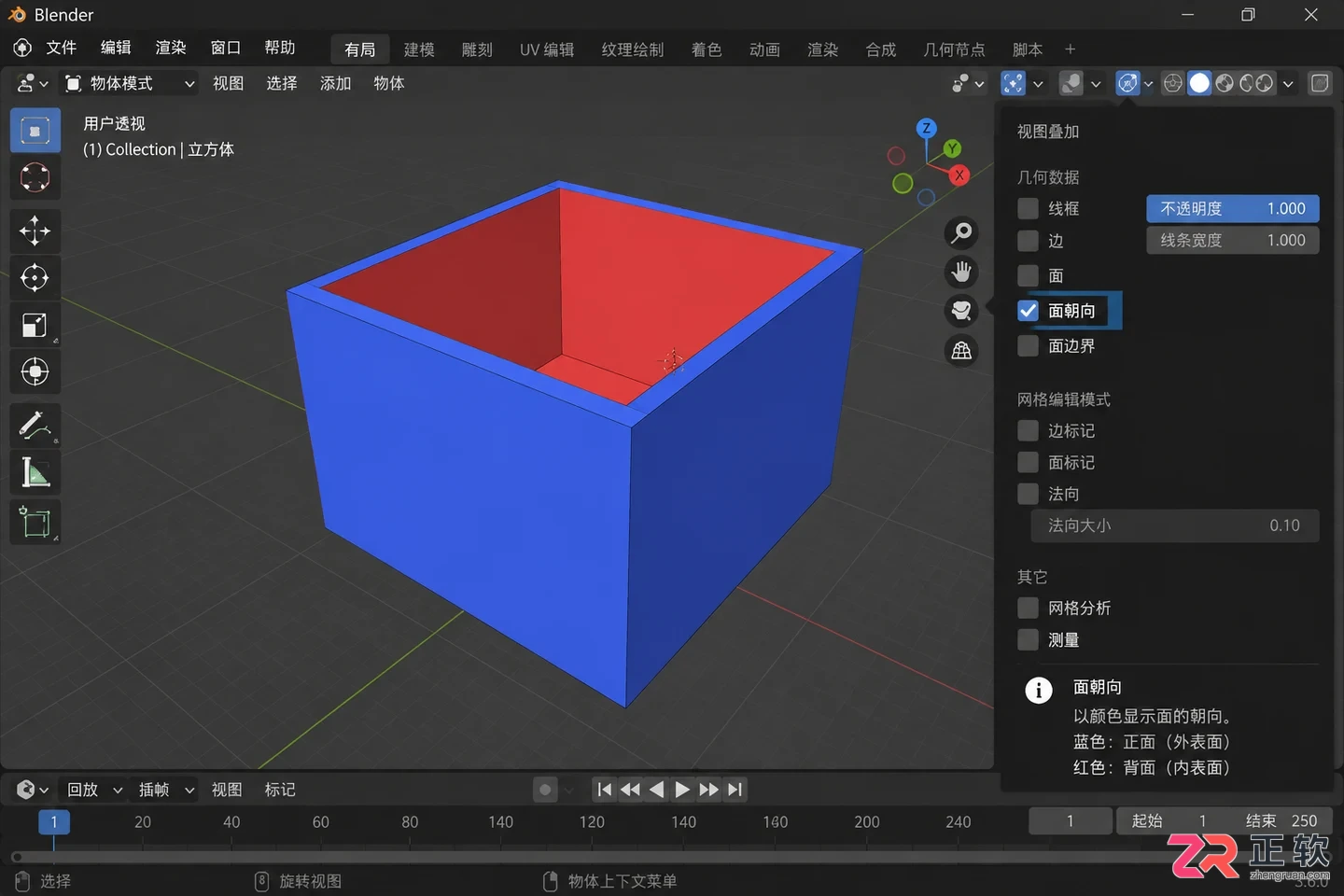Click the play animation button
Image resolution: width=1344 pixels, height=896 pixels.
click(682, 790)
